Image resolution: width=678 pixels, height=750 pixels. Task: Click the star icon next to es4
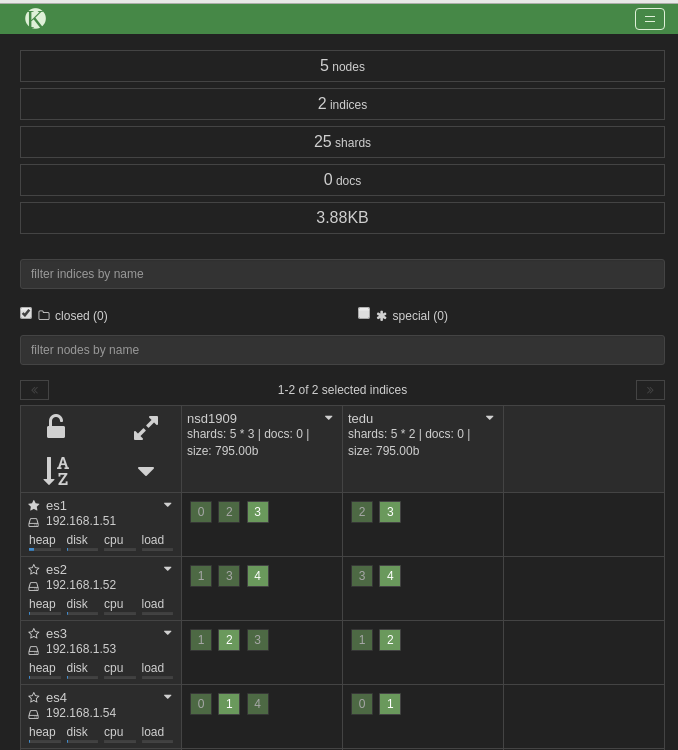click(x=33, y=698)
